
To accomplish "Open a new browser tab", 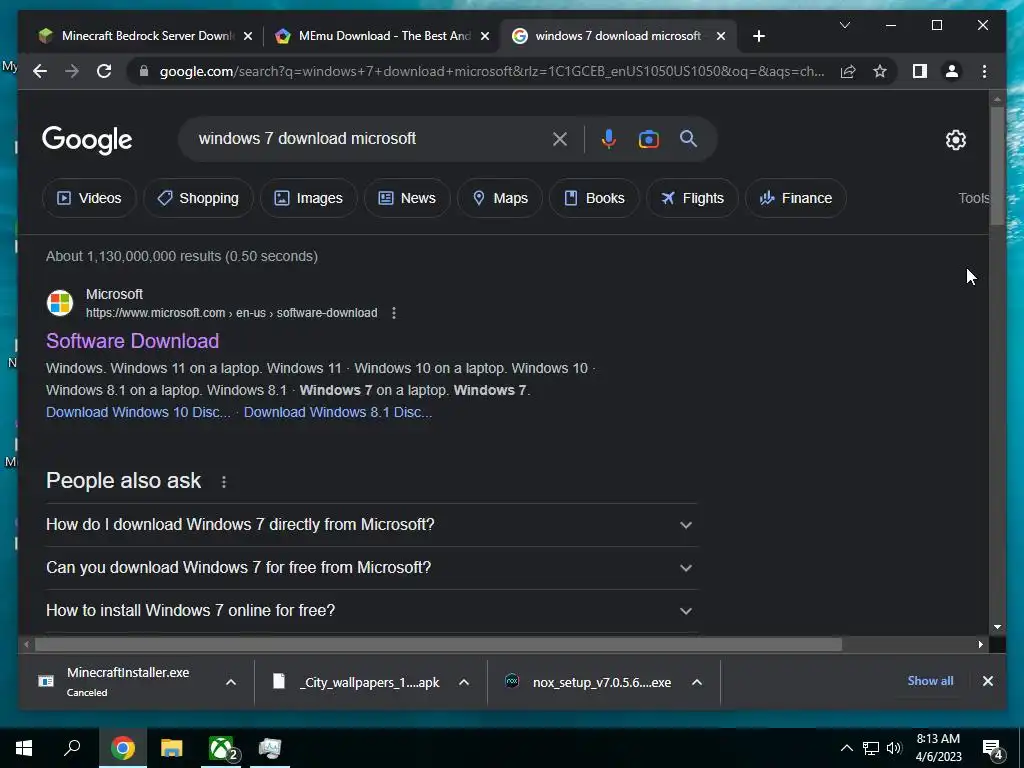I will (758, 36).
